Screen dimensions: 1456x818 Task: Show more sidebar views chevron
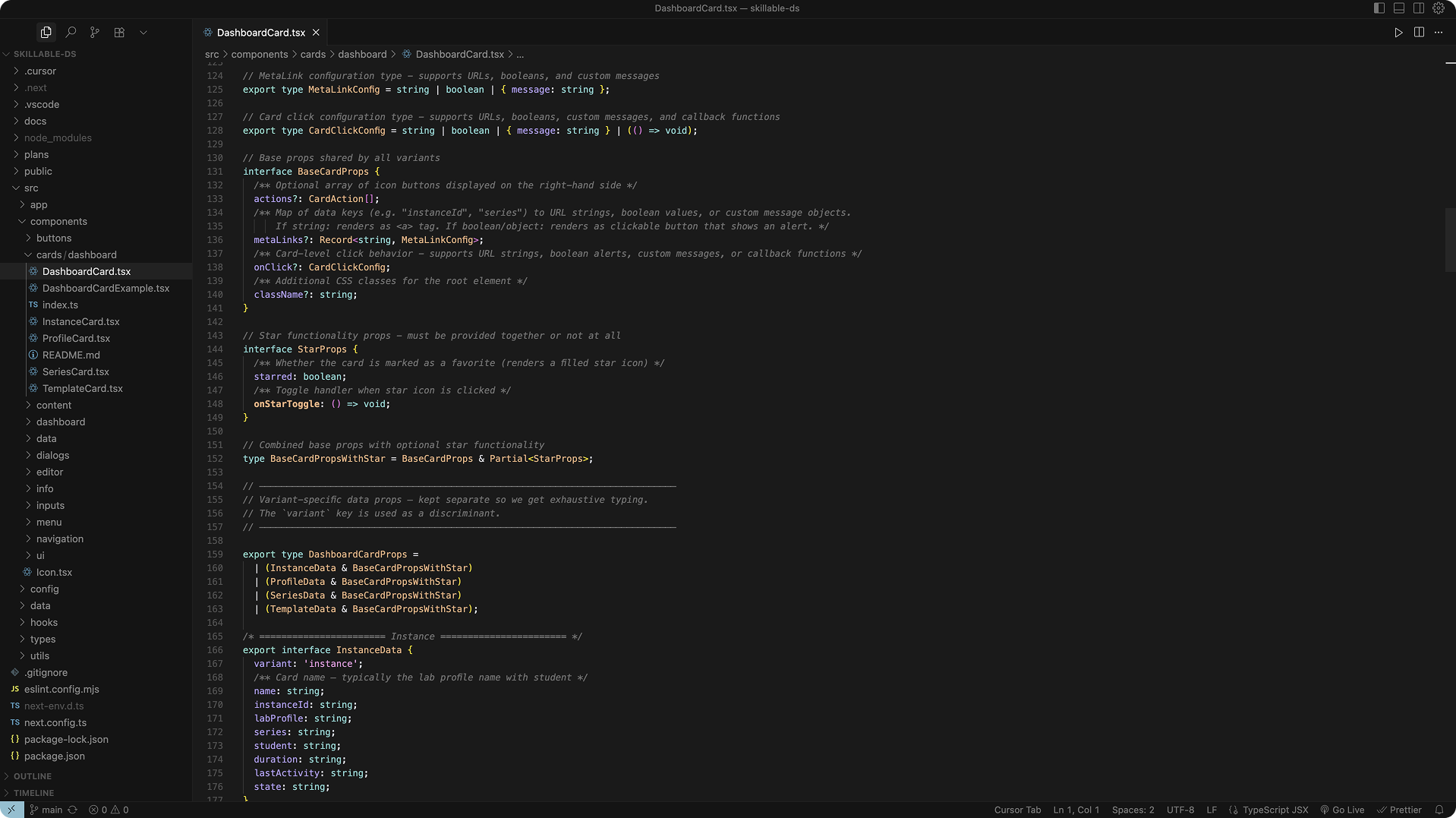[x=143, y=33]
